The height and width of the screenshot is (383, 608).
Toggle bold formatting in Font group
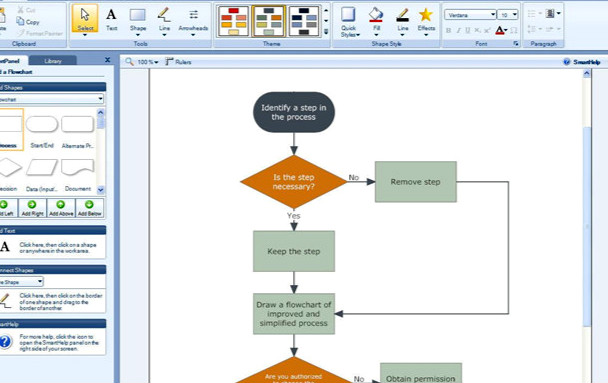pos(448,31)
